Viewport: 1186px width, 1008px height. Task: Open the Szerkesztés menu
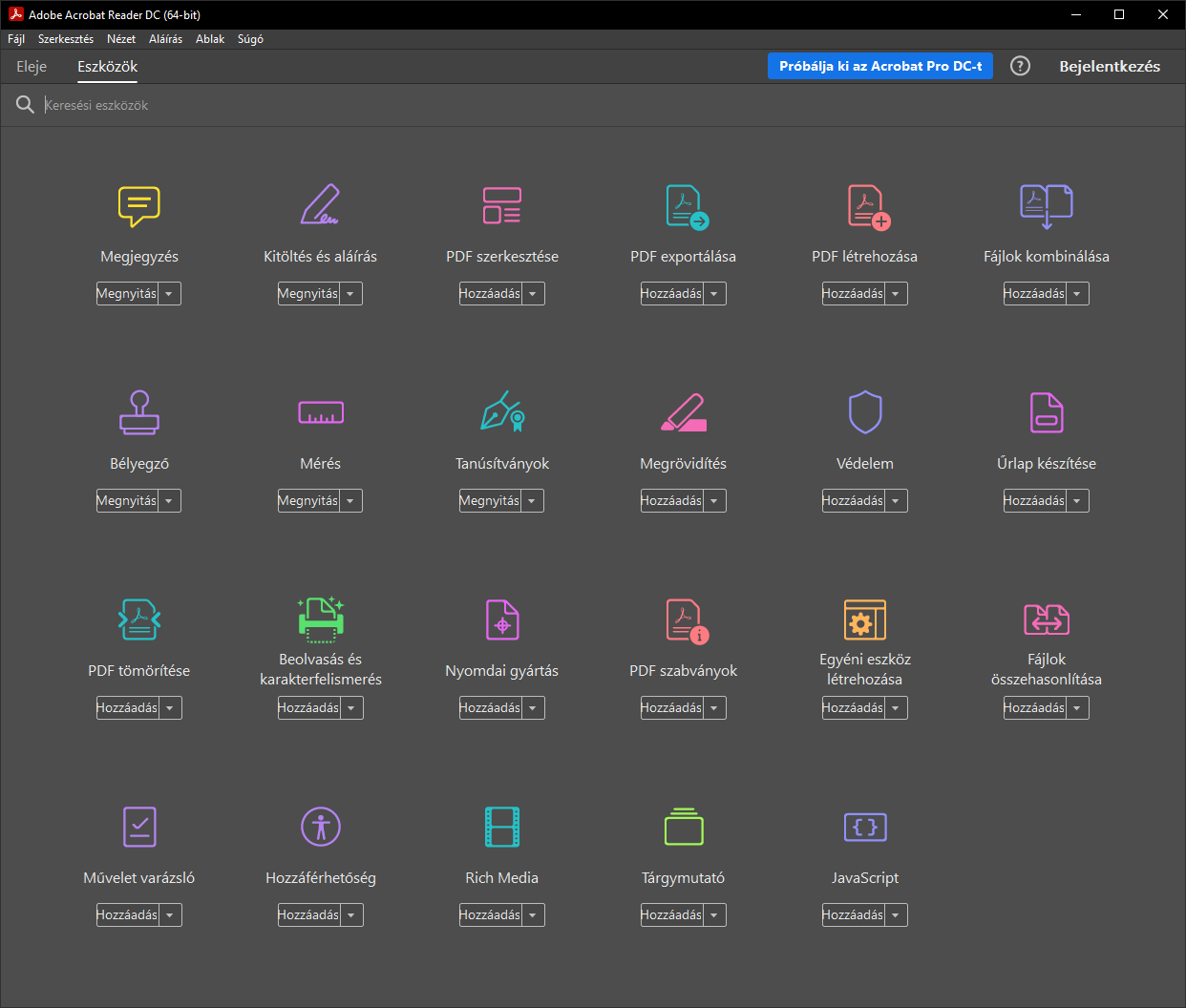click(x=66, y=39)
